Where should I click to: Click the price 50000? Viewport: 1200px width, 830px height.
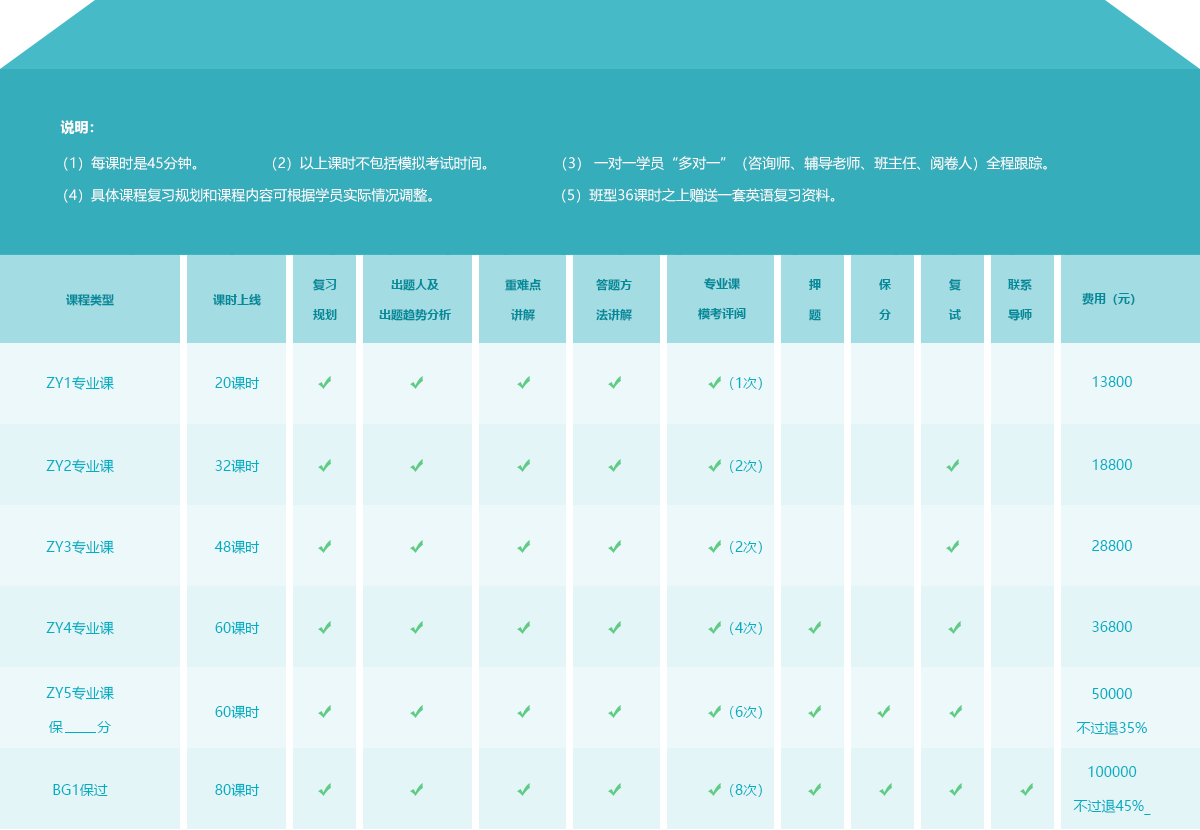point(1112,694)
